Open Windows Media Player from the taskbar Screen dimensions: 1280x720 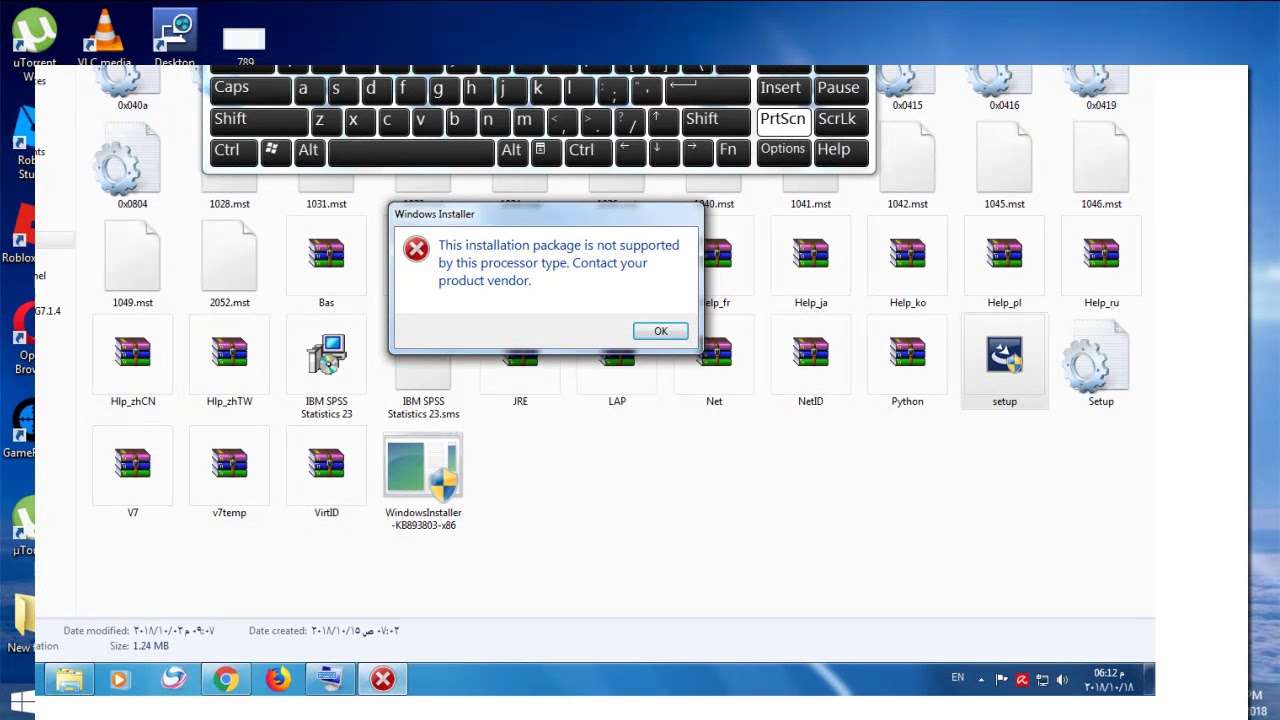point(119,680)
